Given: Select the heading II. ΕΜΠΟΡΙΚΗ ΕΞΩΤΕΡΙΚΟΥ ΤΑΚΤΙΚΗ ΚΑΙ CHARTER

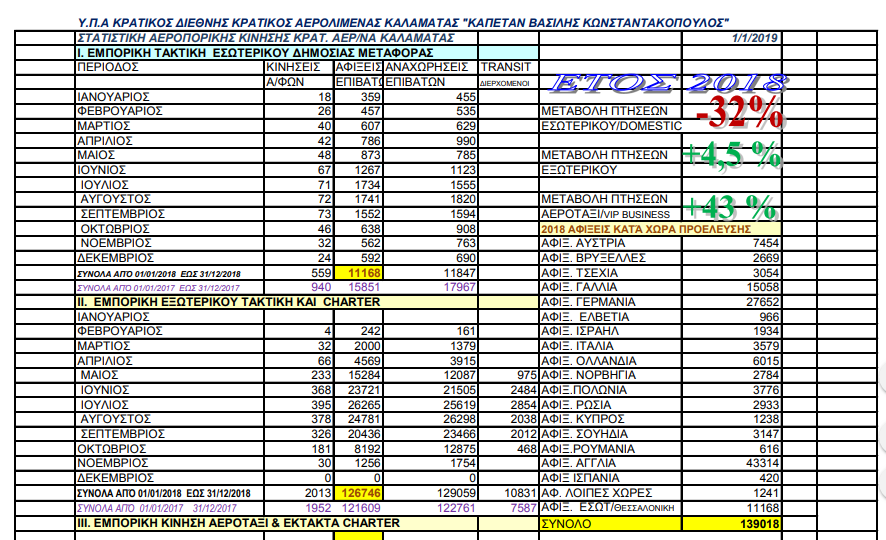Looking at the screenshot, I should [x=228, y=302].
